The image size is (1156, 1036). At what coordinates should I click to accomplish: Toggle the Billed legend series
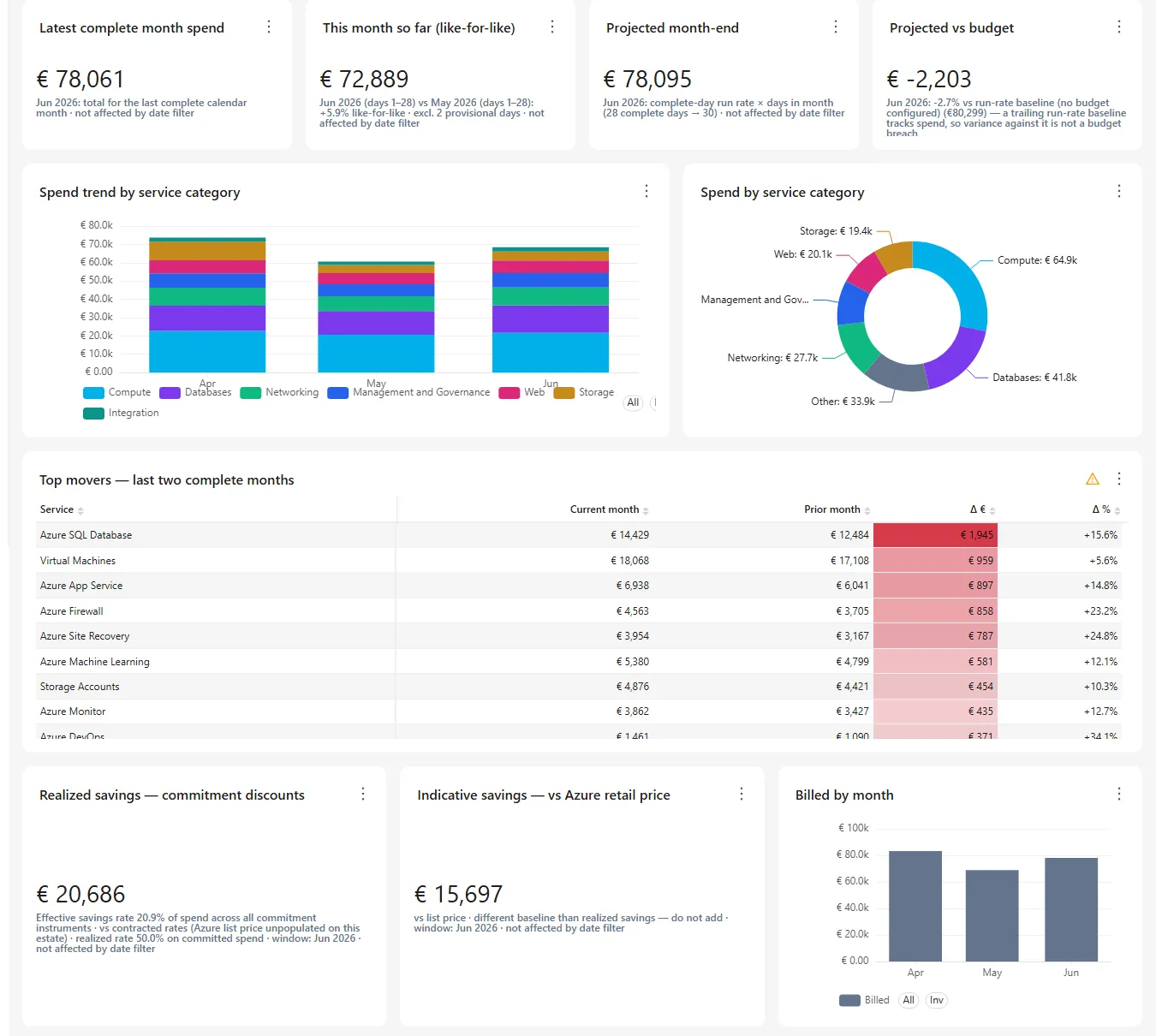(865, 1000)
